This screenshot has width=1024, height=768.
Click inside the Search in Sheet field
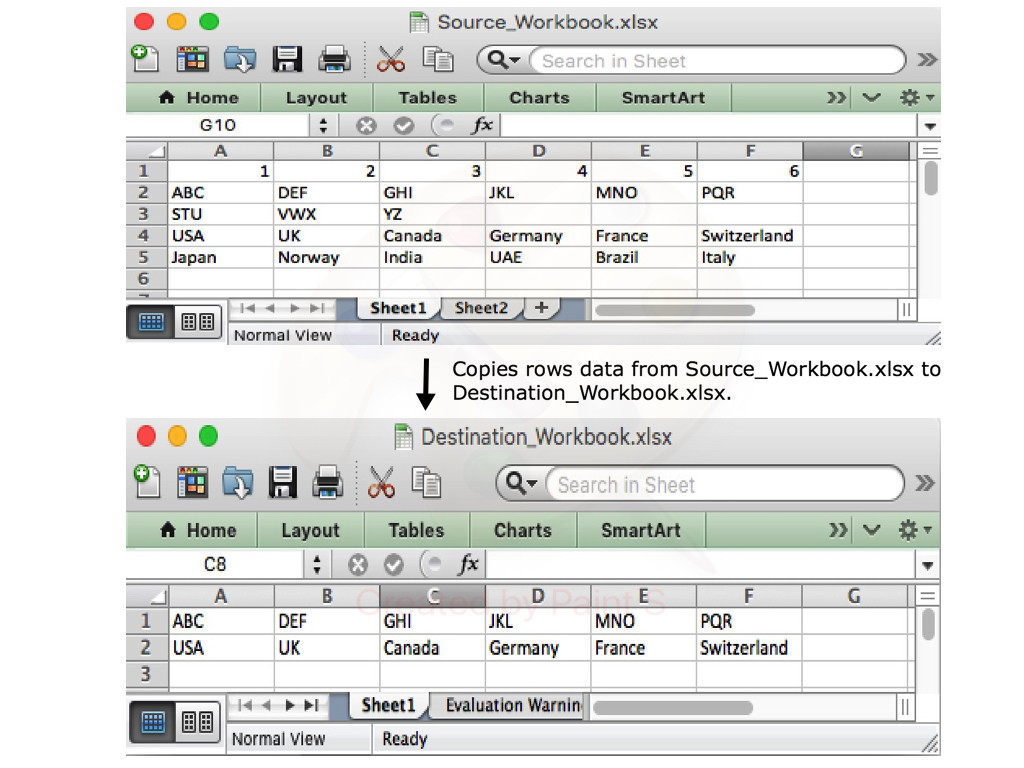[x=680, y=61]
